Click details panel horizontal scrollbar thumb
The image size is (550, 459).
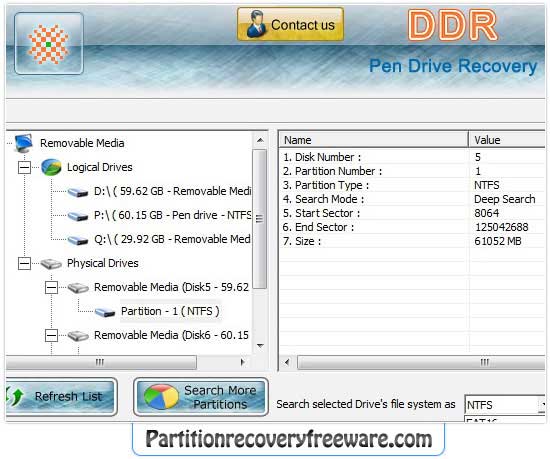point(421,362)
